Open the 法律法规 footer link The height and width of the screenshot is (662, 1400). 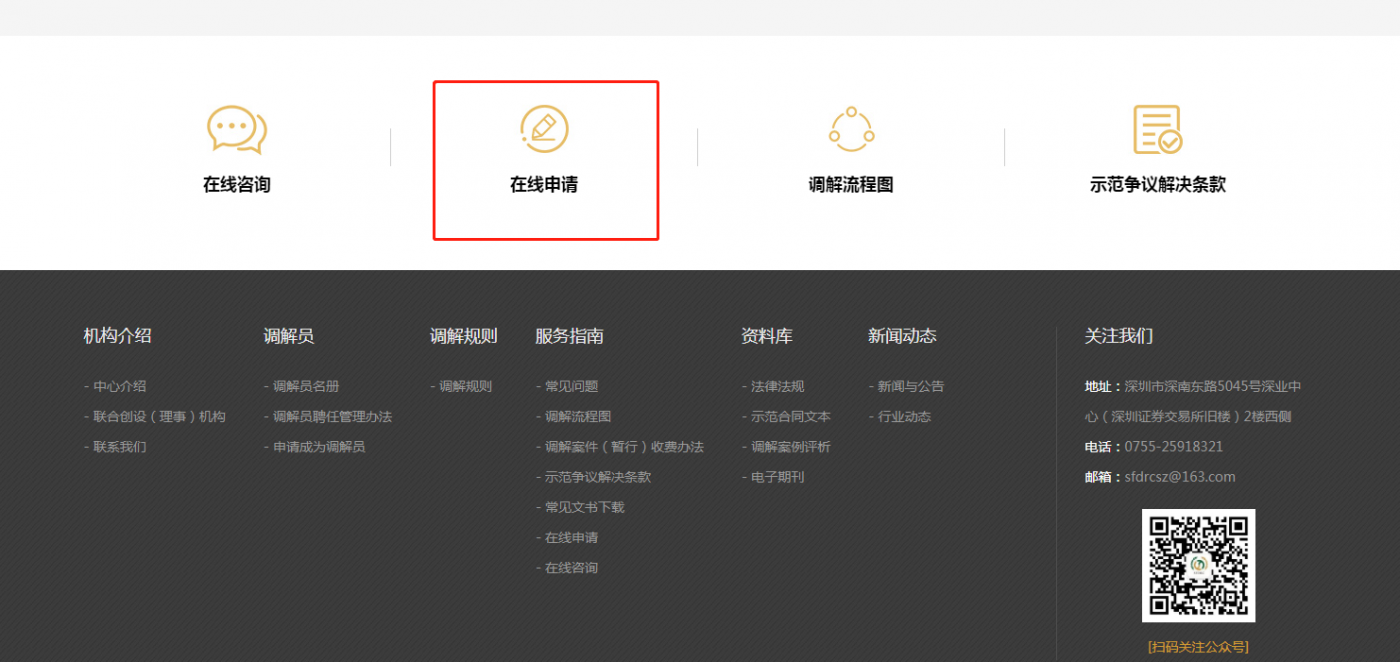(773, 386)
